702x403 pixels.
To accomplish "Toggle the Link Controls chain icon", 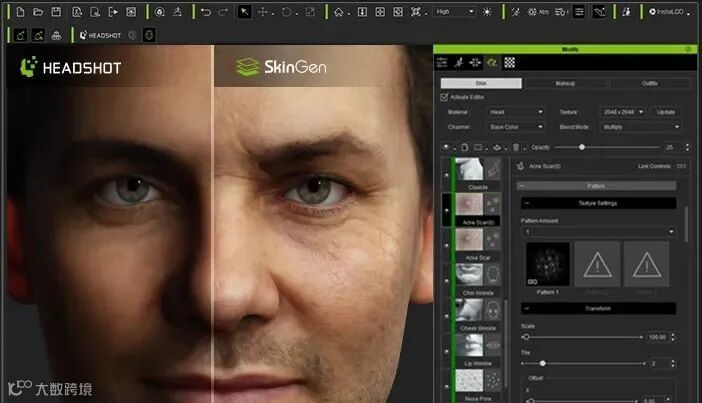I will [x=681, y=166].
